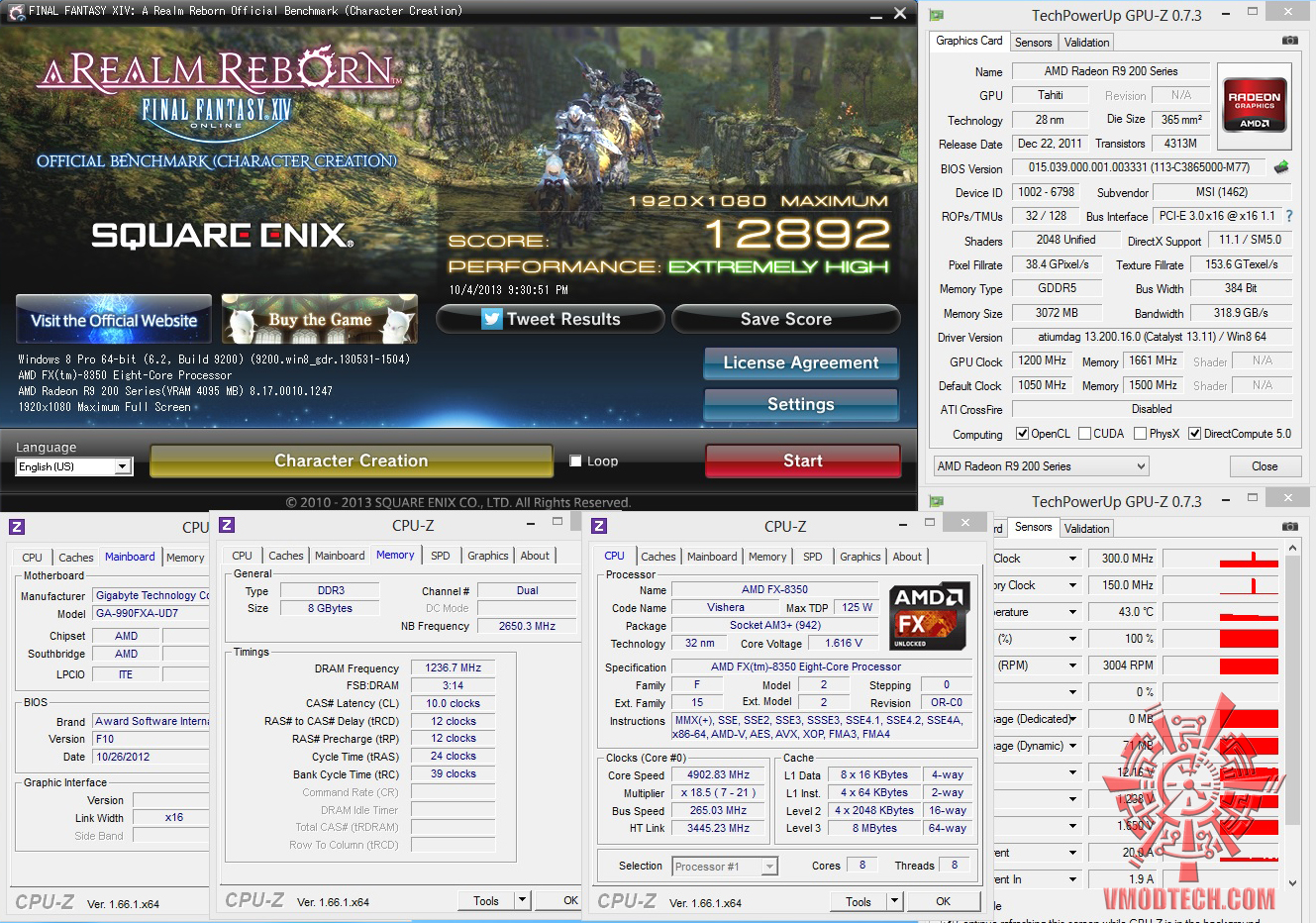1316x923 pixels.
Task: Click the "GA-990FXA-UD7" mainboard model value
Action: [152, 613]
